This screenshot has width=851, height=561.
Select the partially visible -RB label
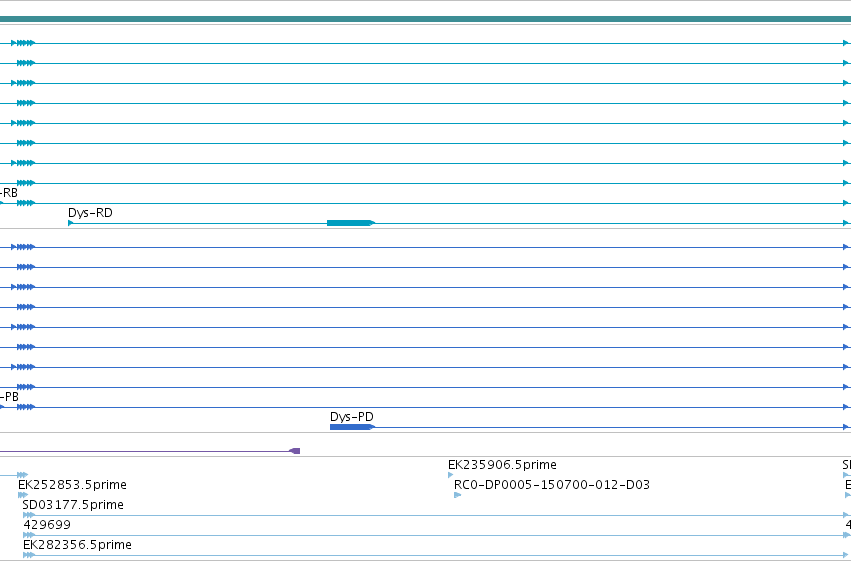pos(9,193)
